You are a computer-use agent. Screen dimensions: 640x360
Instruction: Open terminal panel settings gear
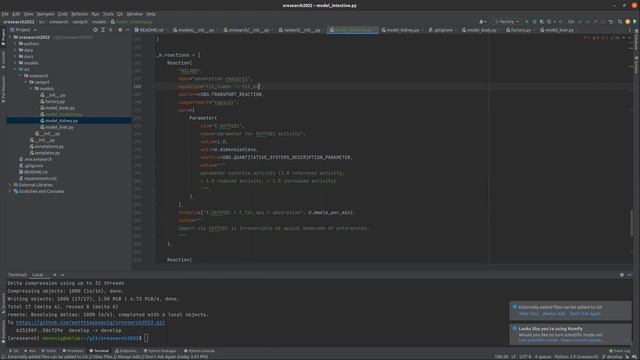(622, 275)
